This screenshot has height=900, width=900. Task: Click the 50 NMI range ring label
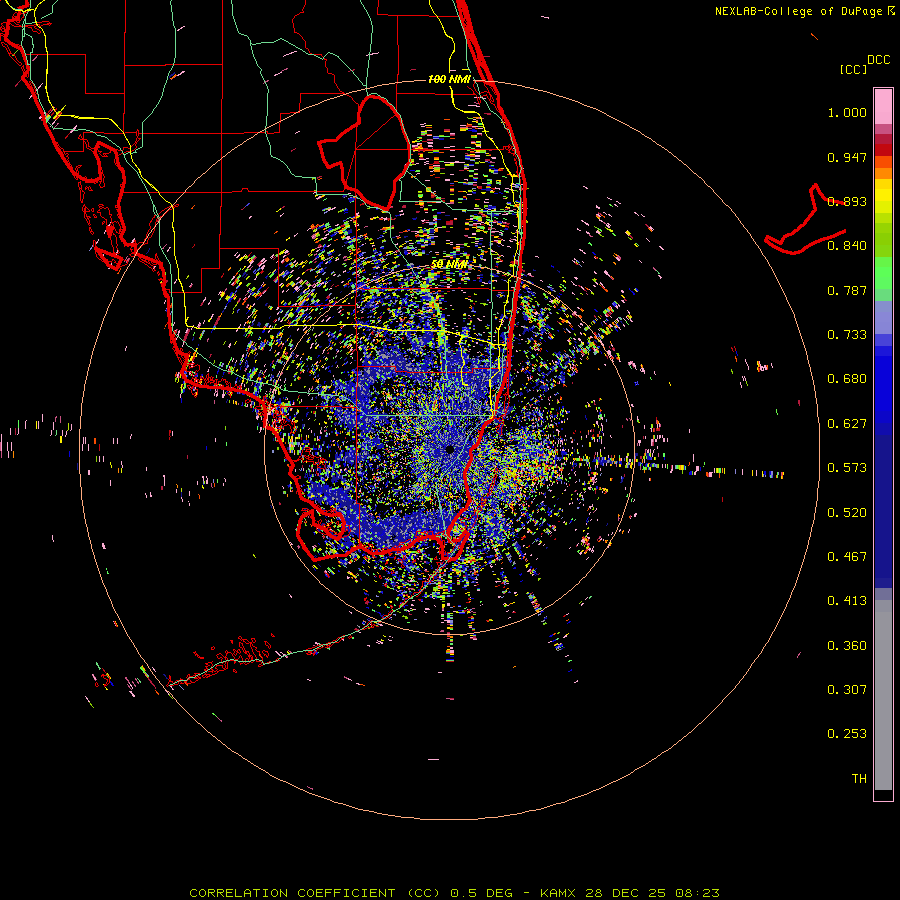pos(449,264)
